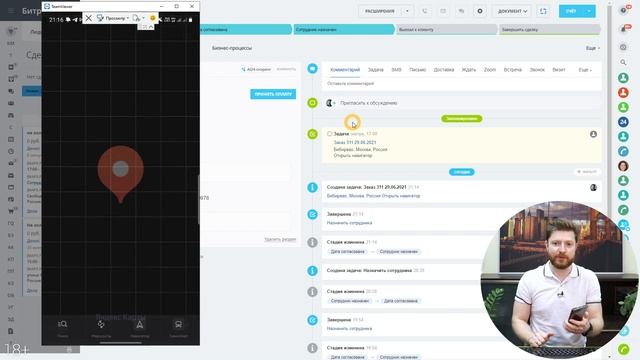Viewport: 640px width, 360px height.
Task: Open the Расширения dropdown arrow
Action: point(407,11)
